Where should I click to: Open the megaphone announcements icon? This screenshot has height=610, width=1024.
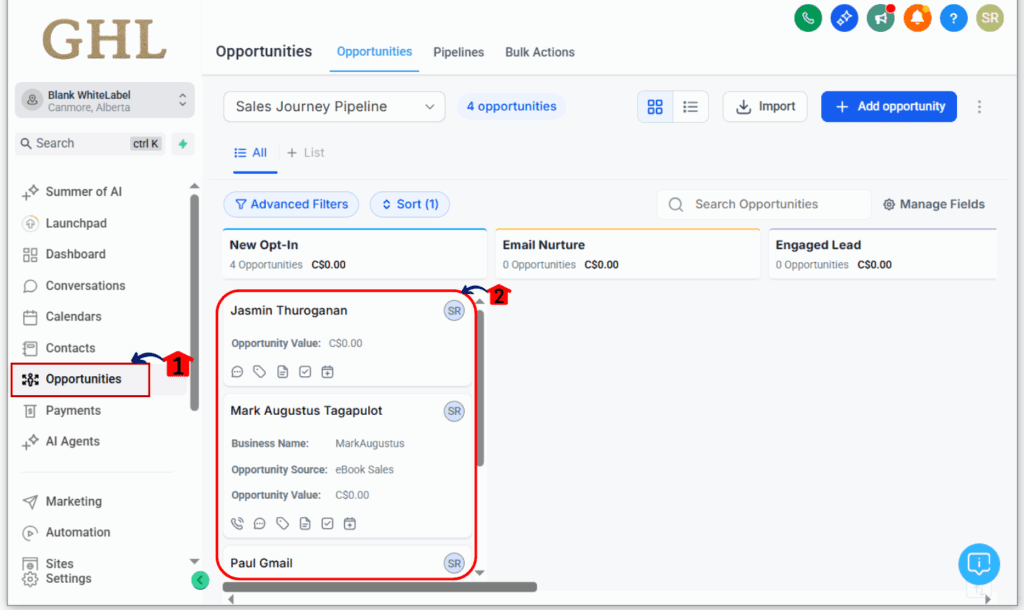coord(880,18)
